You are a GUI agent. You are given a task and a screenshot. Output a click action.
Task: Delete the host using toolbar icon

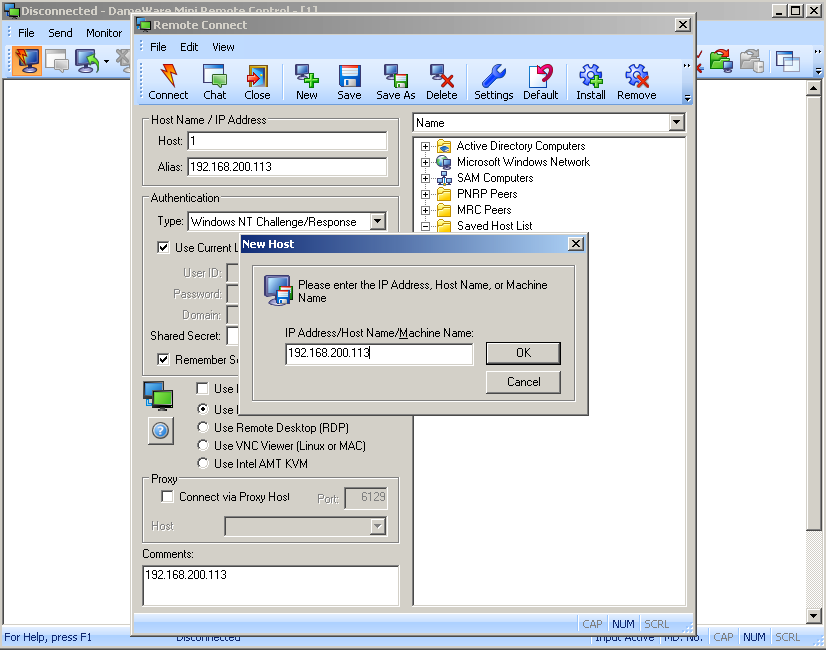[x=441, y=82]
